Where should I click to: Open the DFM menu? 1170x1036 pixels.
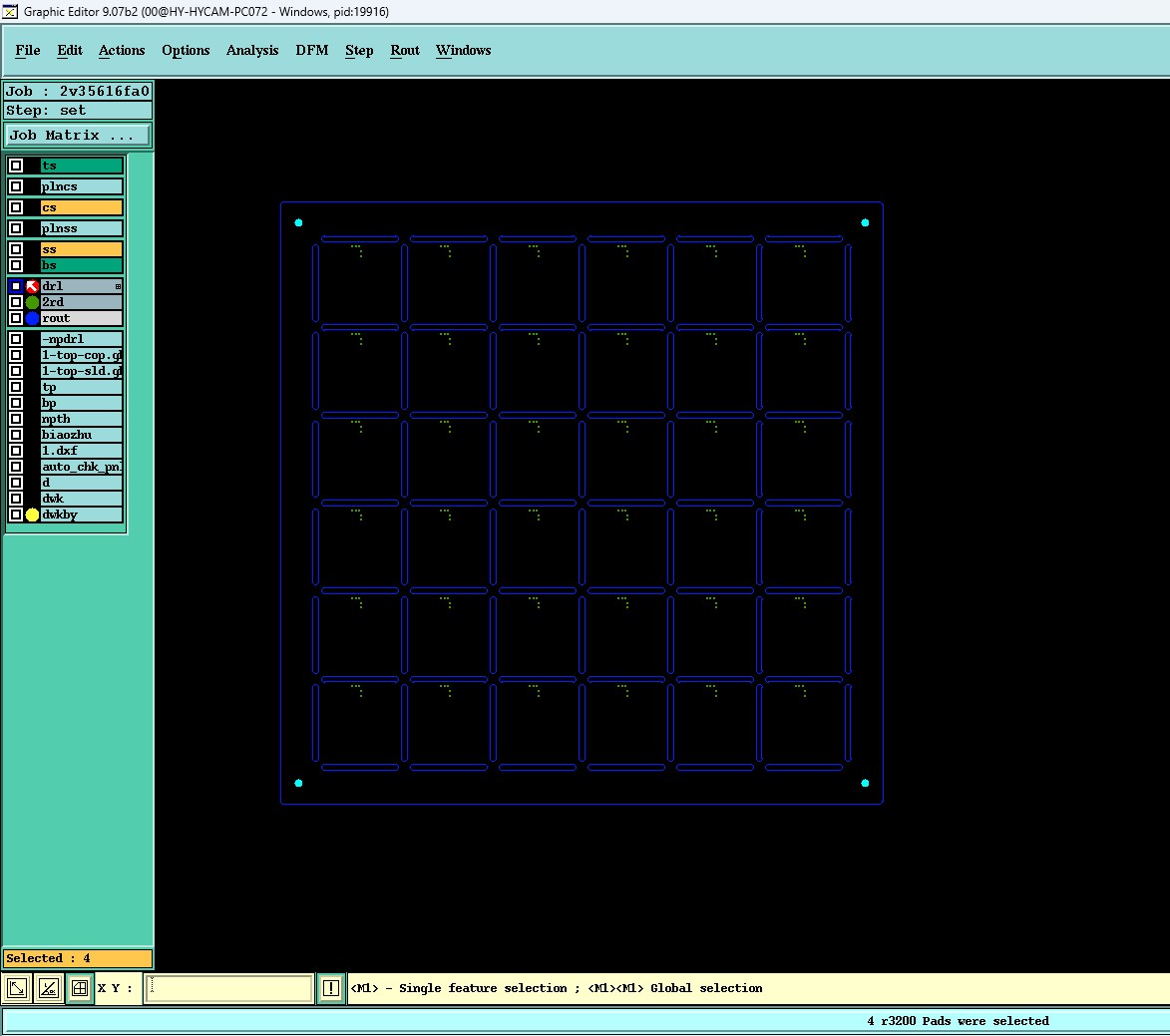point(312,50)
